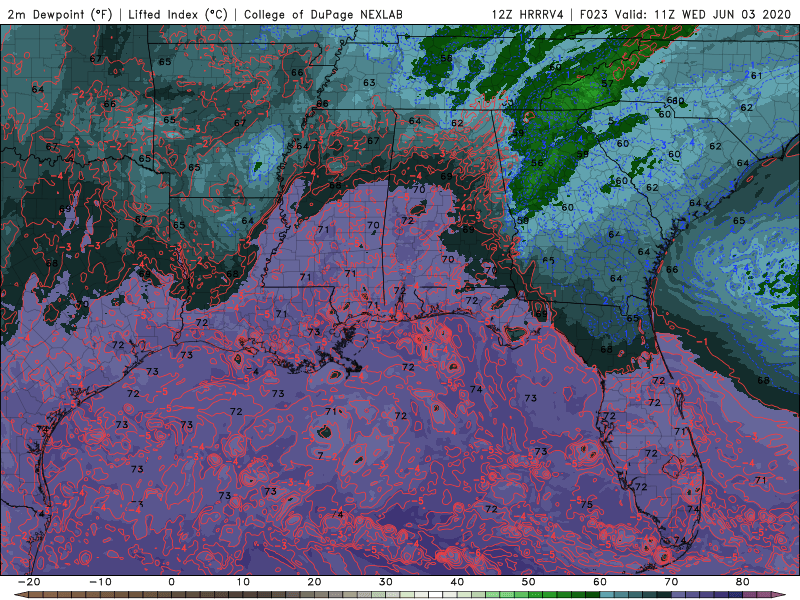Click the '20' color scale label

[x=314, y=582]
